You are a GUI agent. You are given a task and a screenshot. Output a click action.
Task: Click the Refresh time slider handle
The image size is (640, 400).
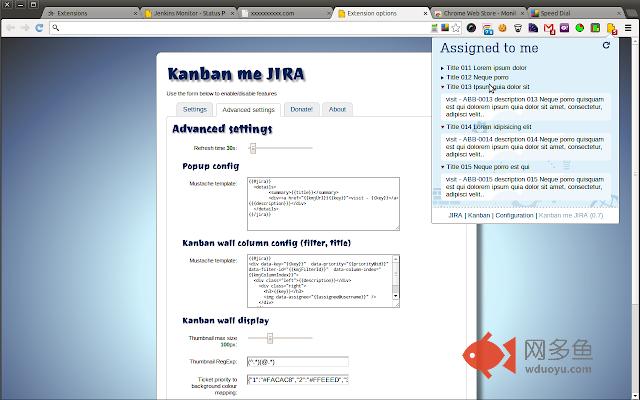pyautogui.click(x=253, y=148)
